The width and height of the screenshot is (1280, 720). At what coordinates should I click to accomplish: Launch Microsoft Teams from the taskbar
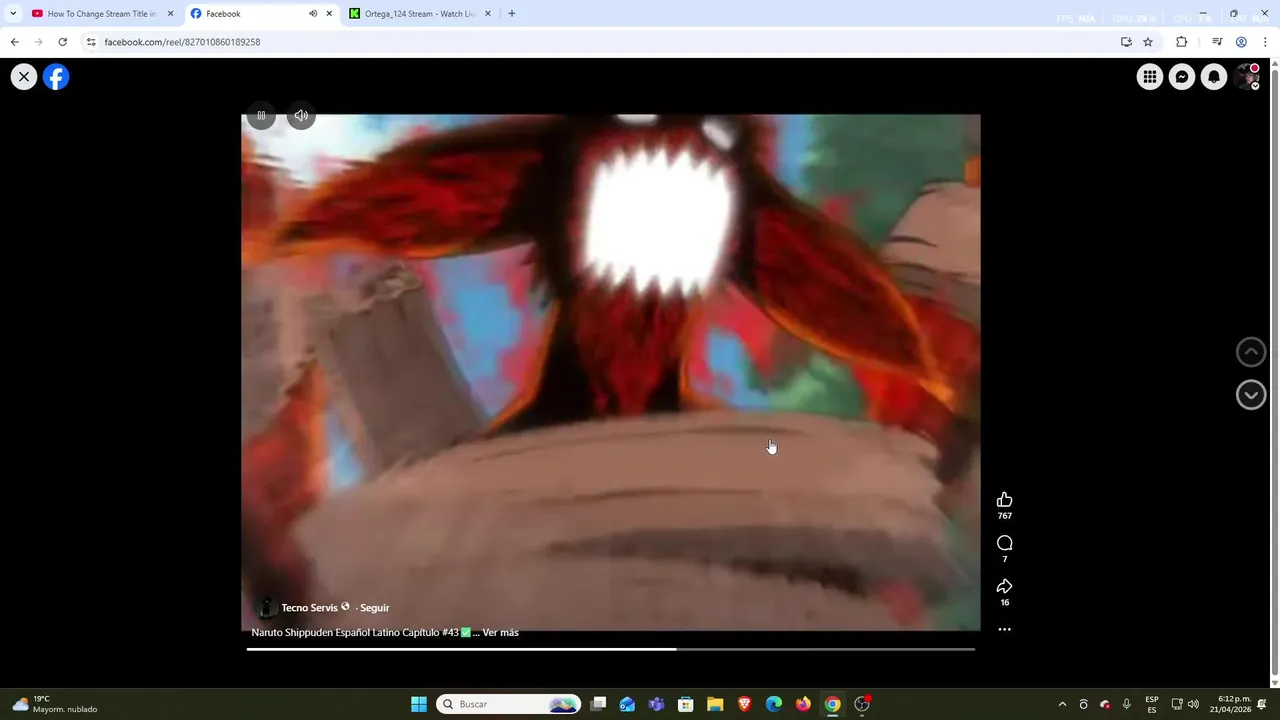click(x=656, y=704)
